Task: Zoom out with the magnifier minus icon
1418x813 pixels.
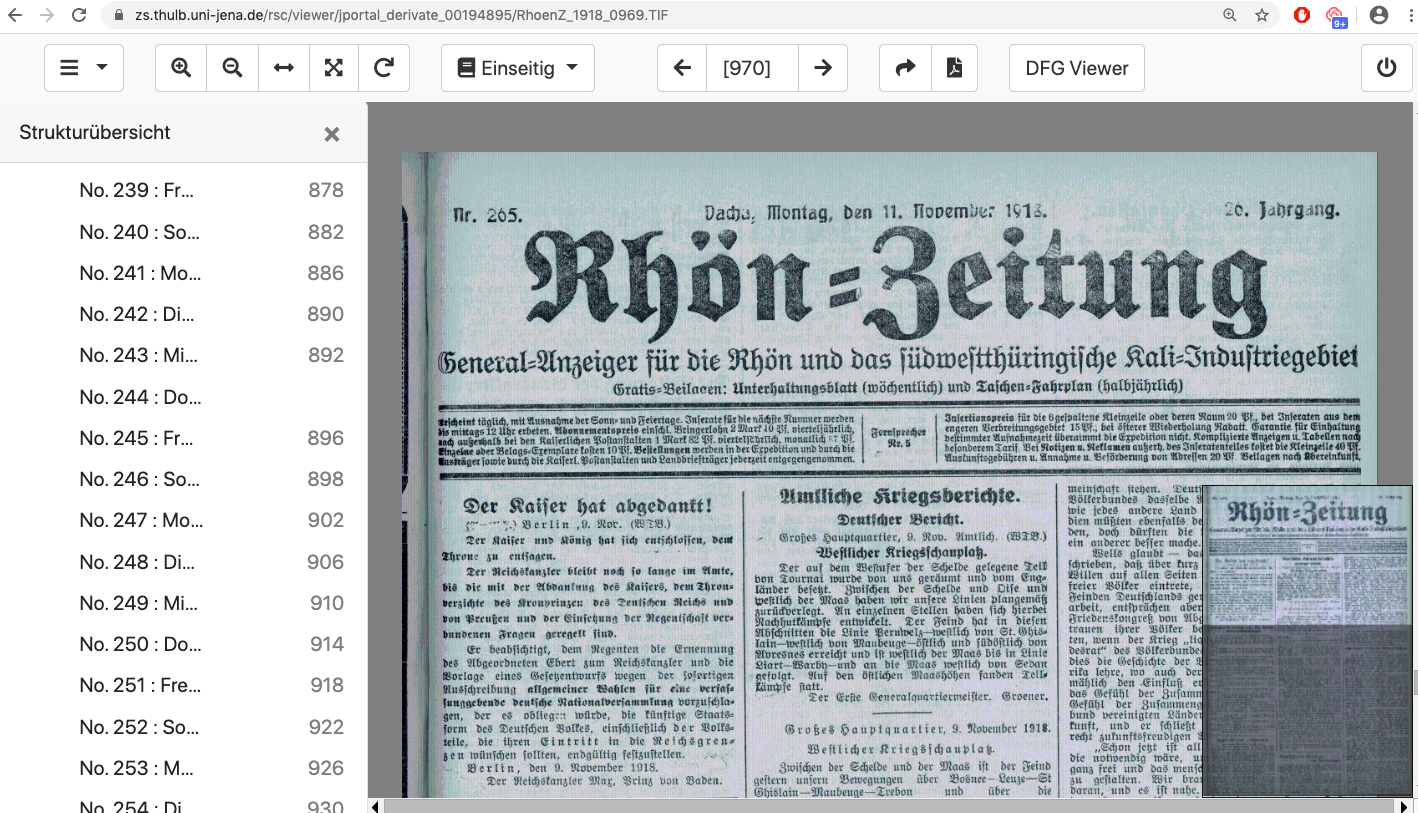Action: (232, 68)
